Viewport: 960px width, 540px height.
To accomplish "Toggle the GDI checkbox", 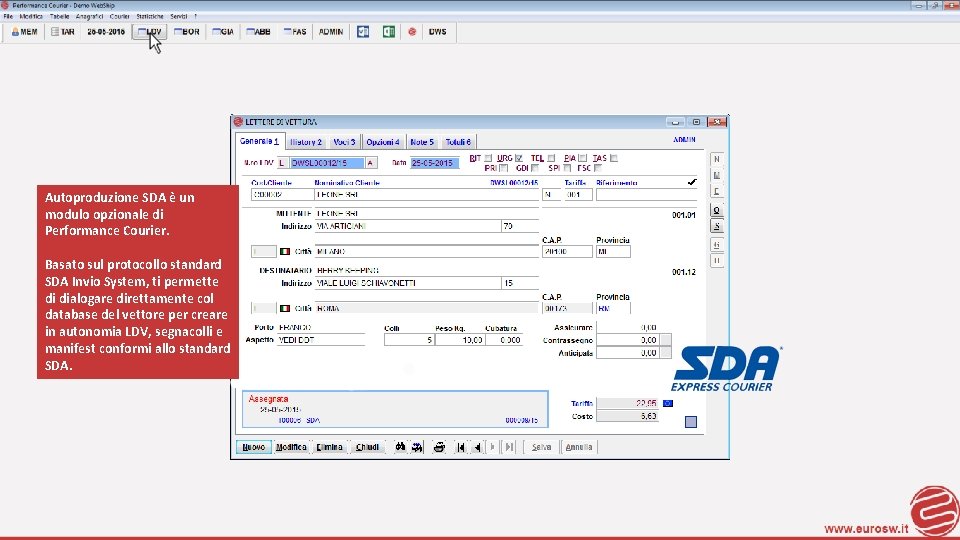I will click(x=535, y=168).
